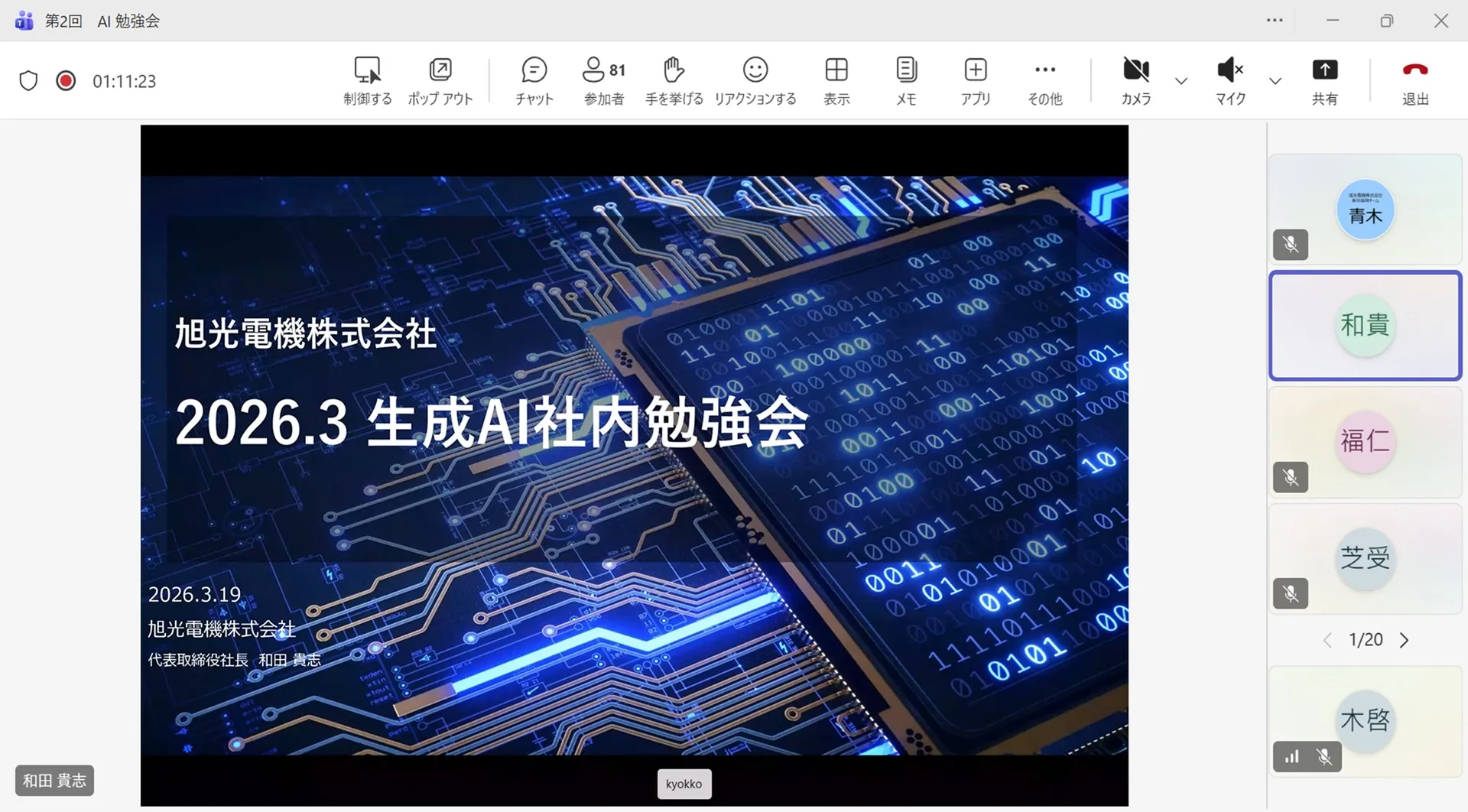Screen dimensions: 1468x812
Task: Click signal bars icon on 木啓 tile
Action: (x=1292, y=757)
